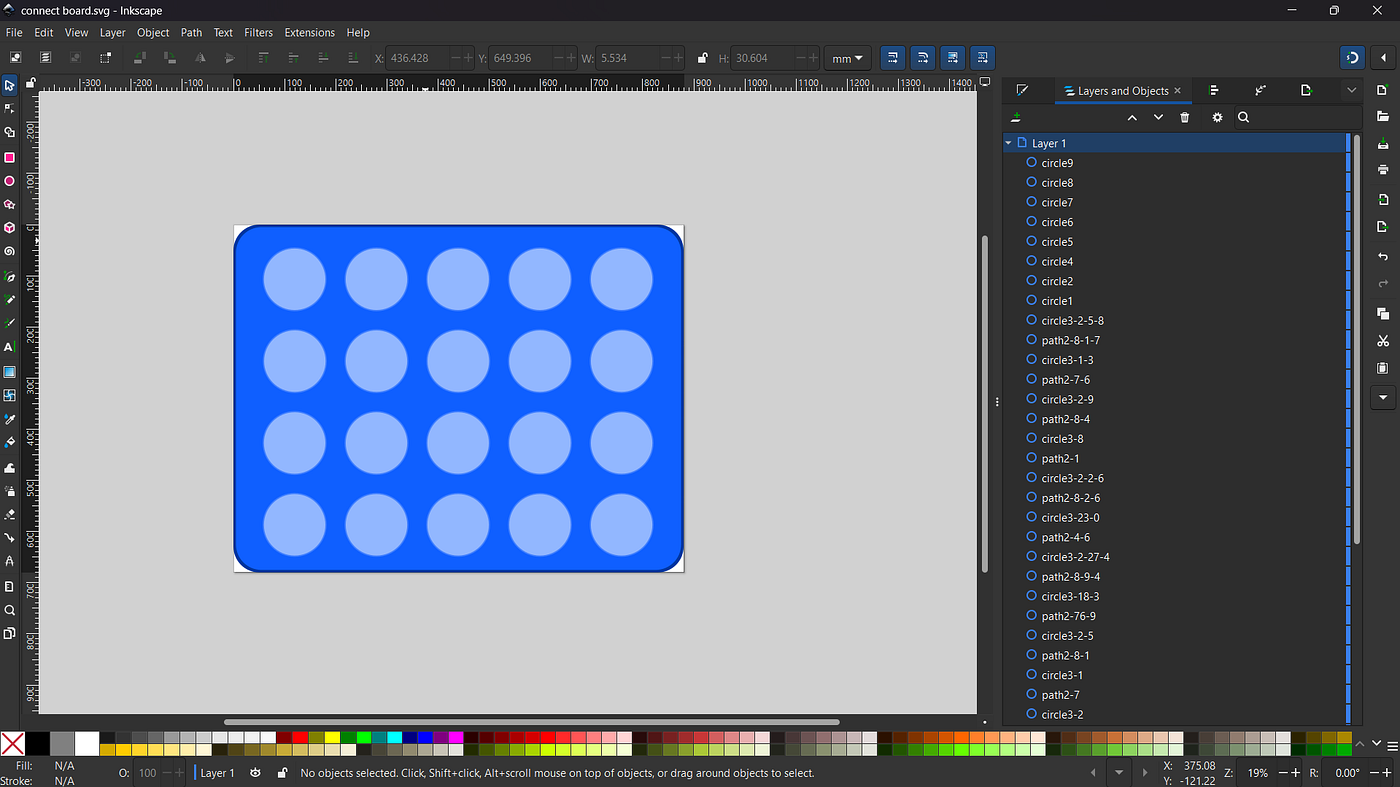
Task: Open the dock panel chevron menu
Action: pos(1352,90)
